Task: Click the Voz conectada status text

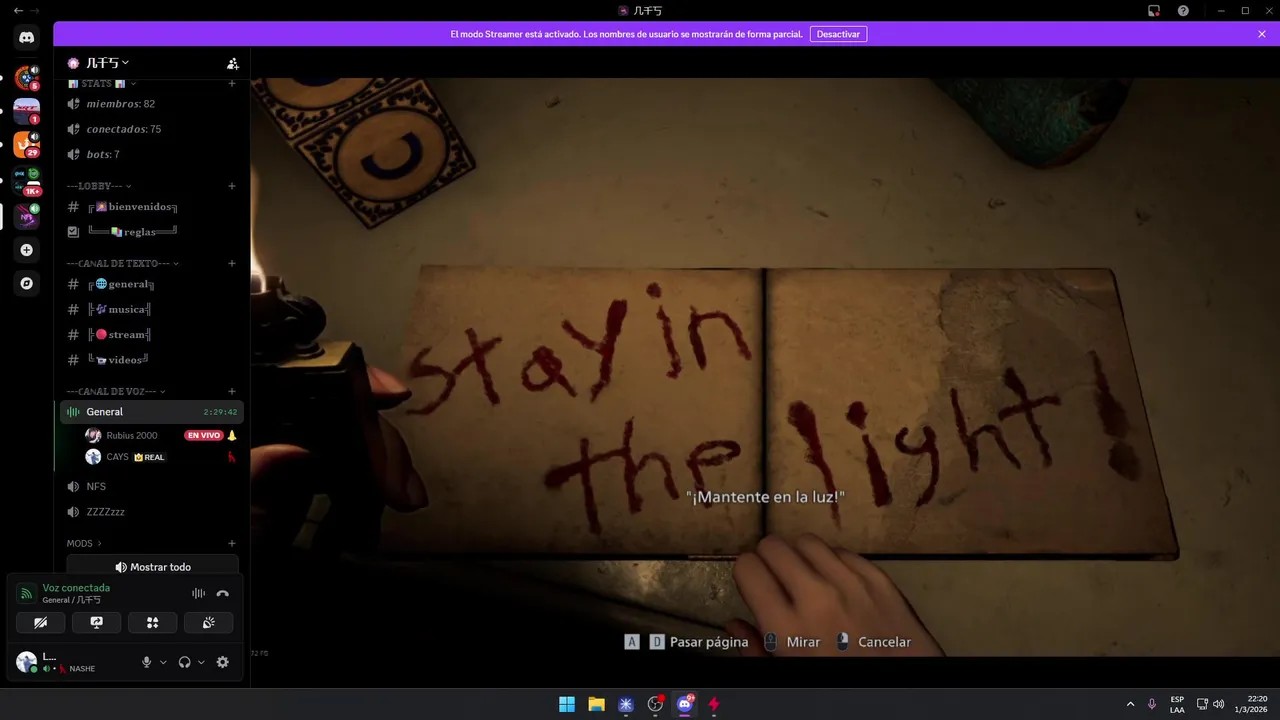Action: tap(76, 588)
